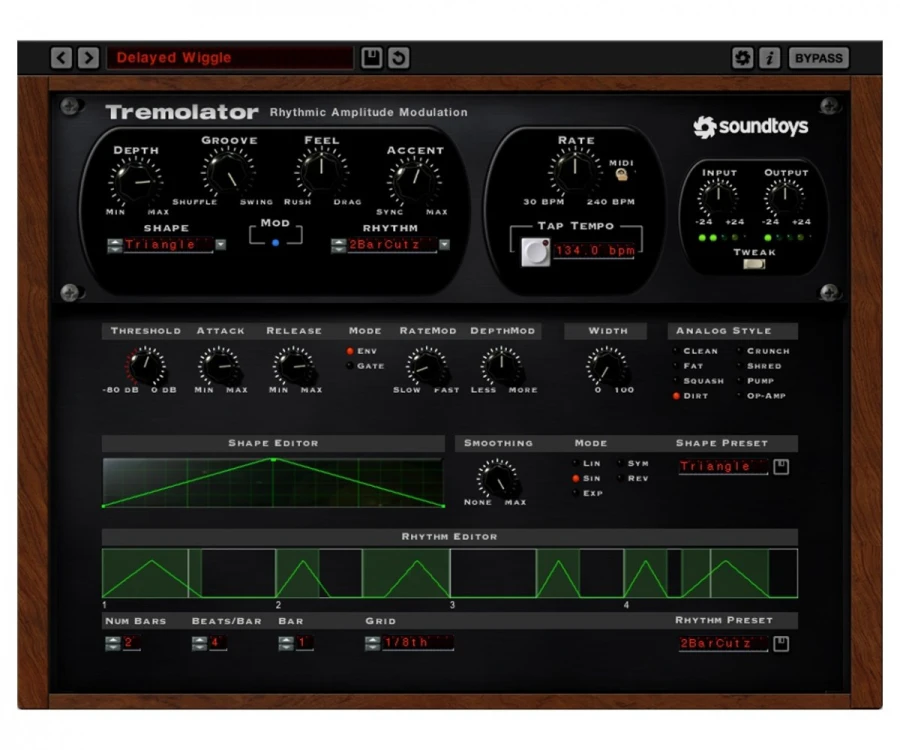The image size is (900, 750).
Task: Click the Attack knob
Action: click(x=219, y=366)
